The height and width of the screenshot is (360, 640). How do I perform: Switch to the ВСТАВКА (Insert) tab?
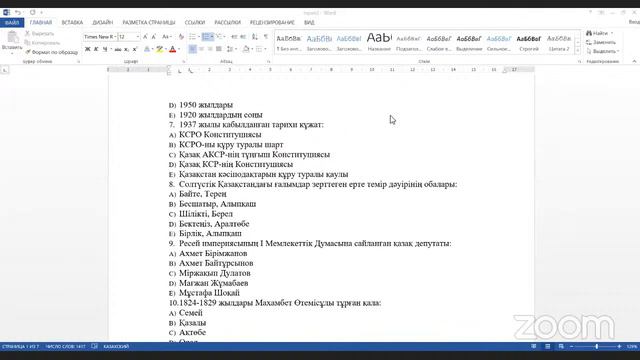[72, 22]
